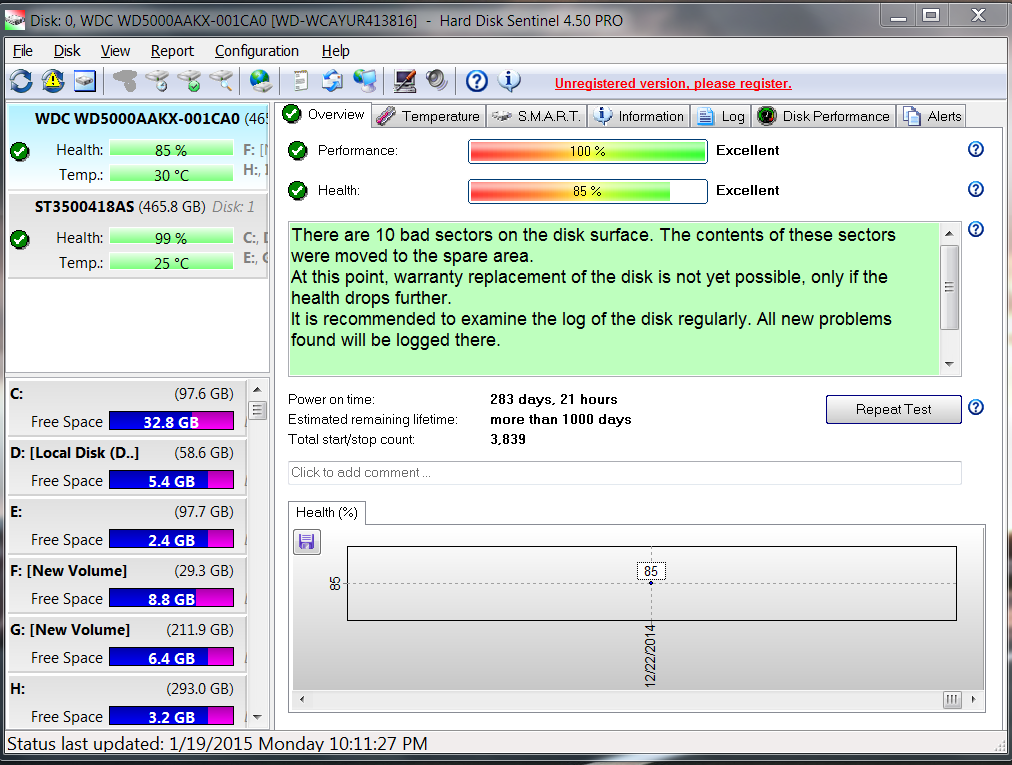Viewport: 1012px width, 765px height.
Task: Switch to the Disk Performance tab
Action: click(824, 116)
